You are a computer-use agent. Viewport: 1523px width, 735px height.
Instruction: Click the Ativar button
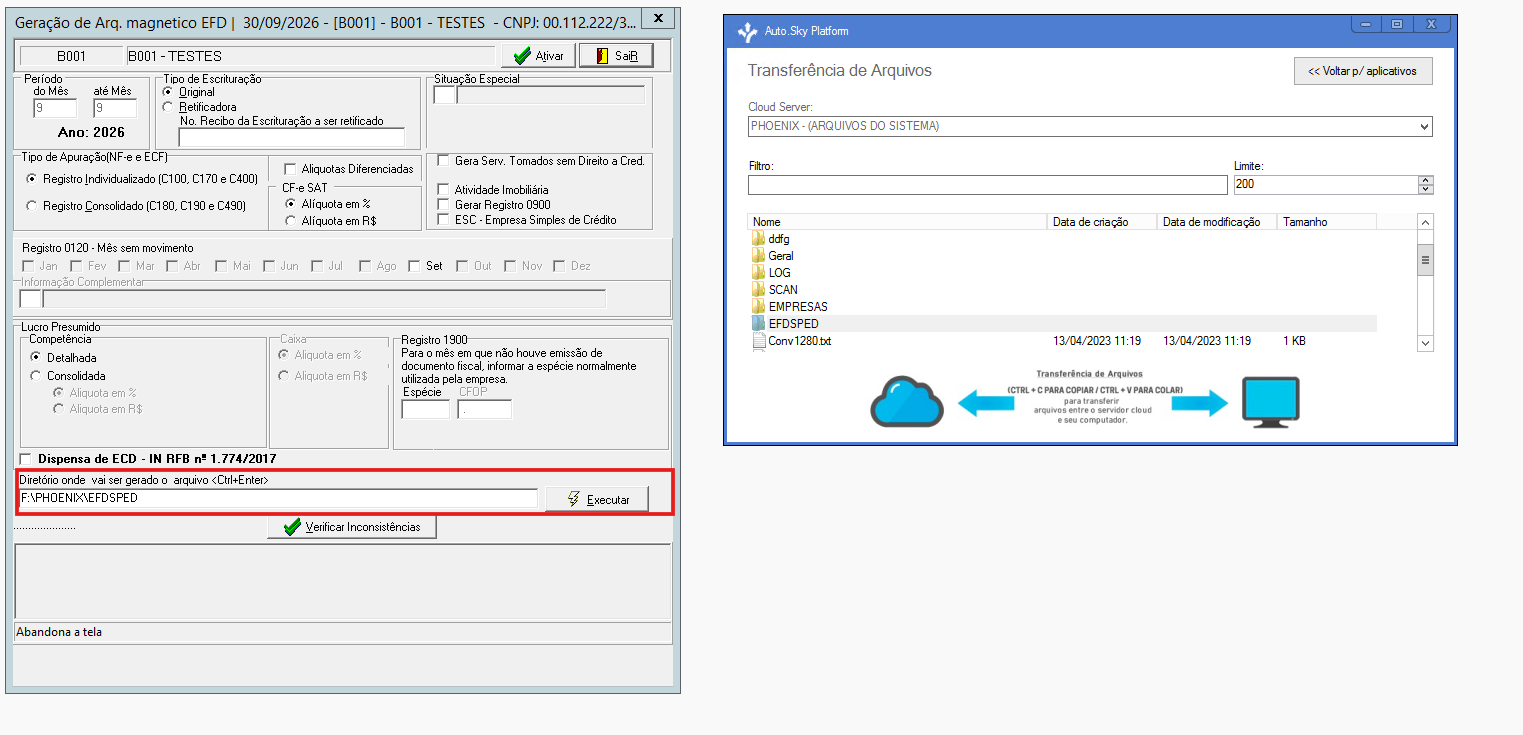point(537,56)
